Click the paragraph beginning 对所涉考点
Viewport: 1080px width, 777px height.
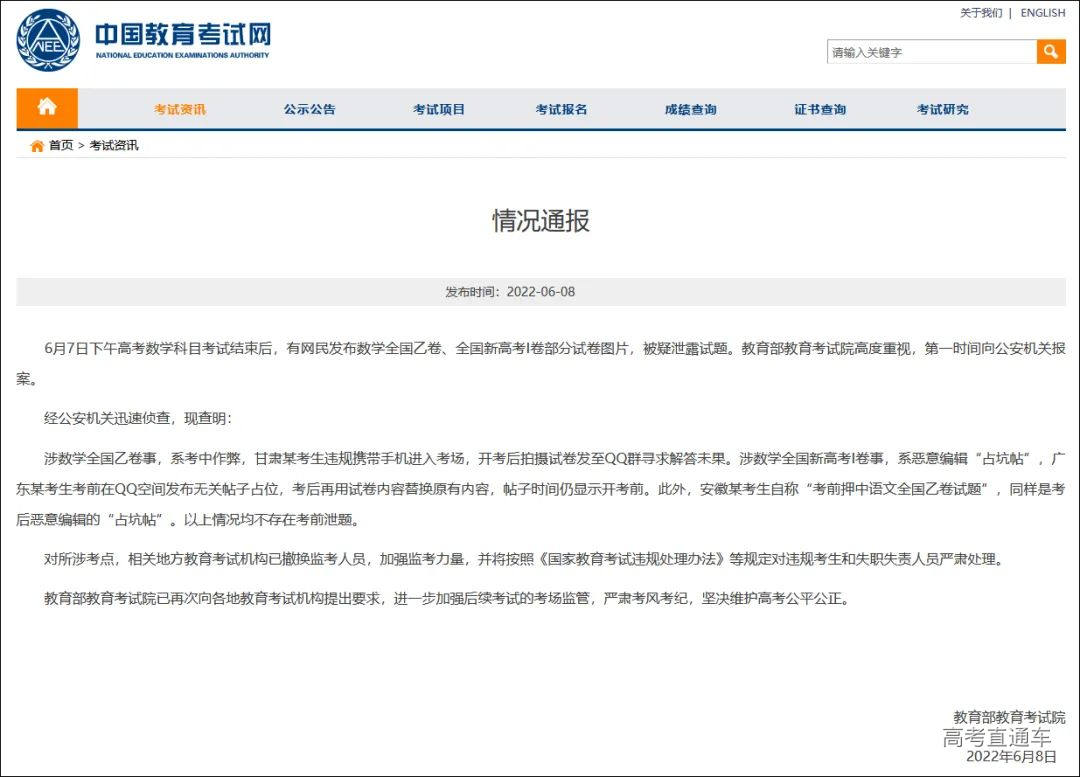(526, 559)
